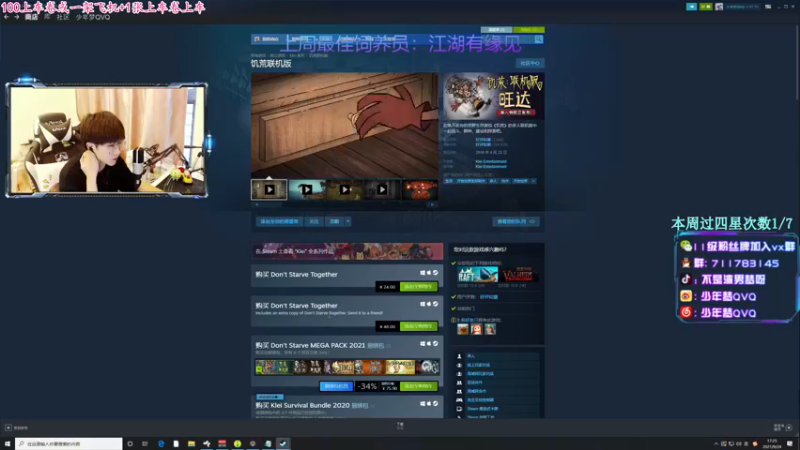Open the top-right green friends icon
This screenshot has height=450, width=800.
[706, 7]
